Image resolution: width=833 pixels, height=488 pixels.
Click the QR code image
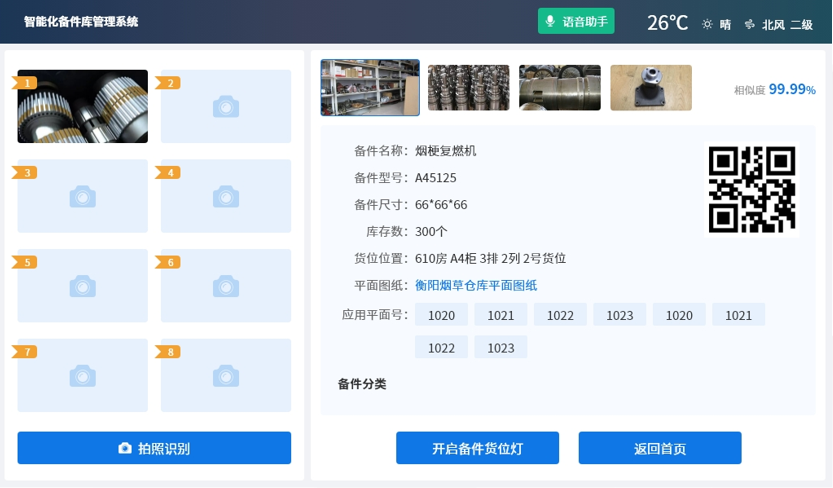point(752,190)
